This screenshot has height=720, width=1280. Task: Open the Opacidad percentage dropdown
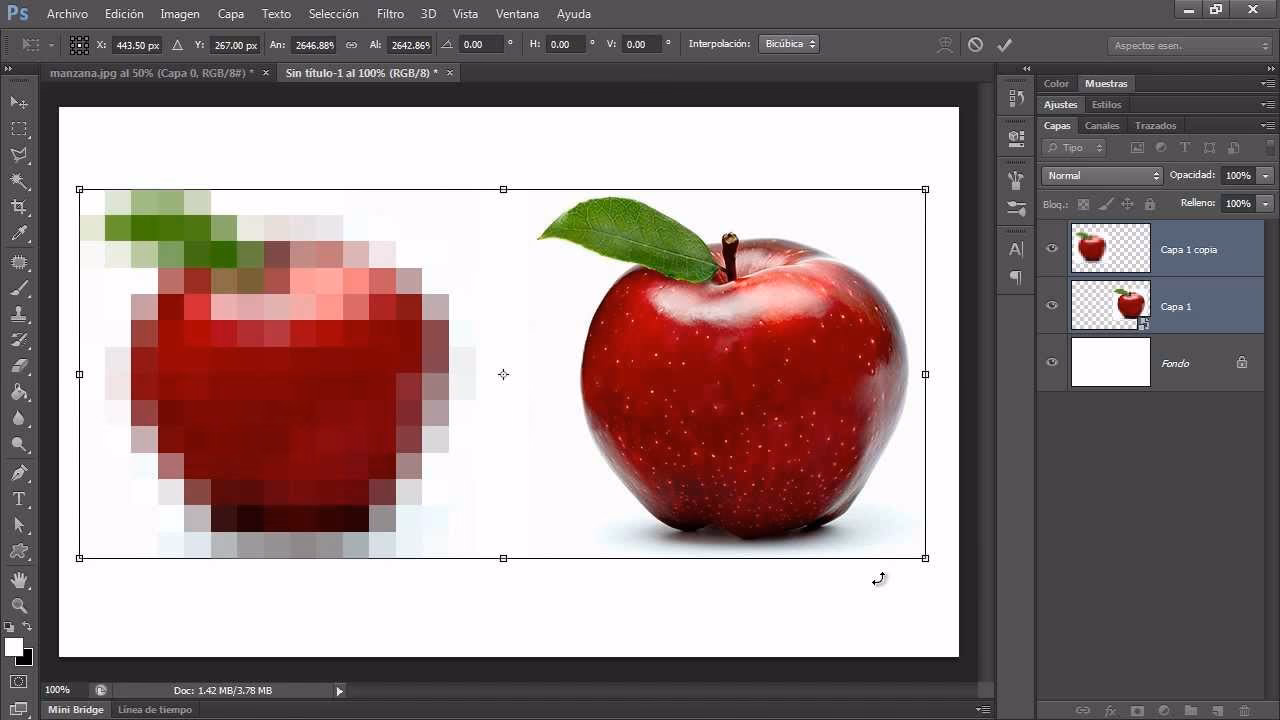pos(1264,175)
